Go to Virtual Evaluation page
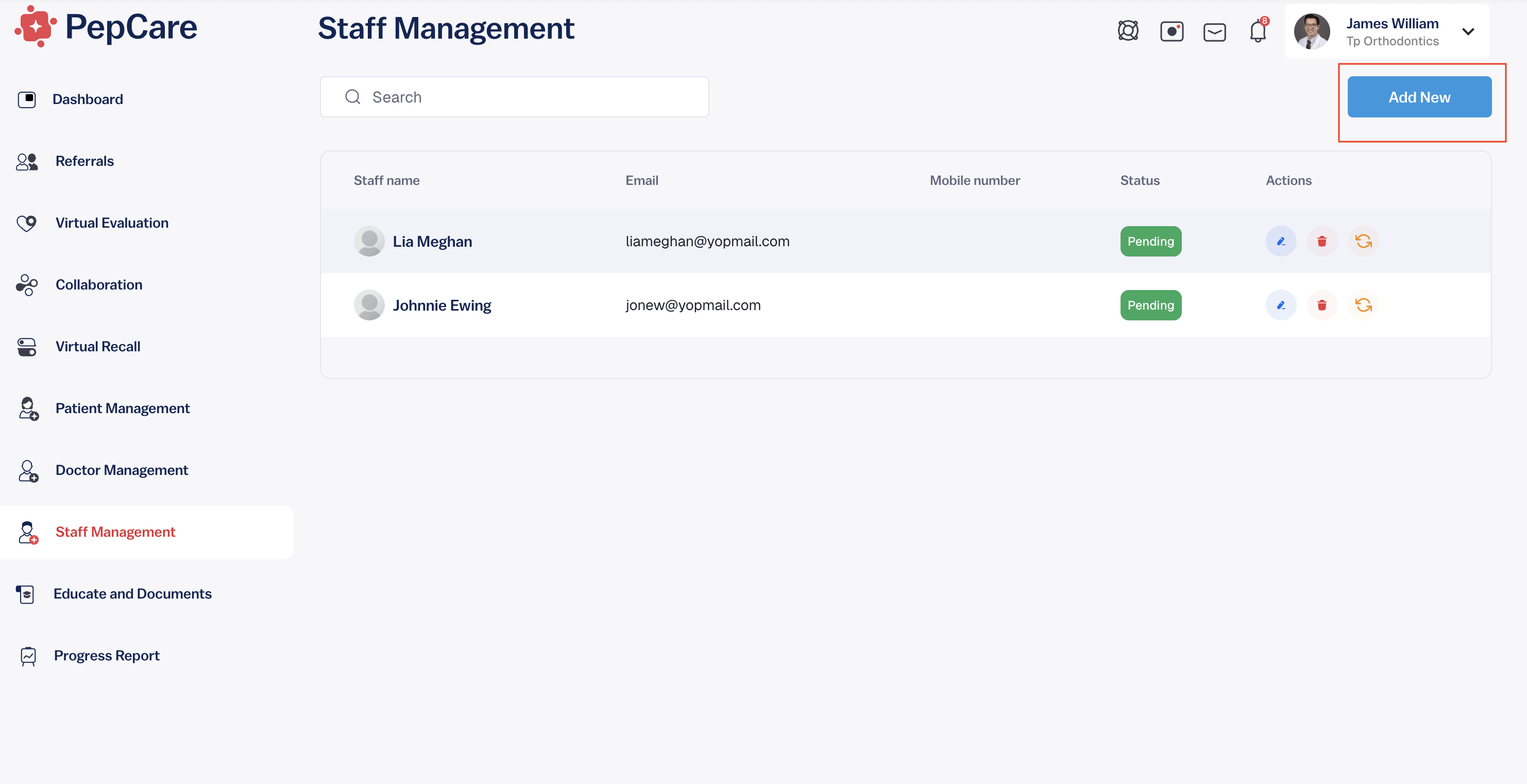 (x=111, y=223)
